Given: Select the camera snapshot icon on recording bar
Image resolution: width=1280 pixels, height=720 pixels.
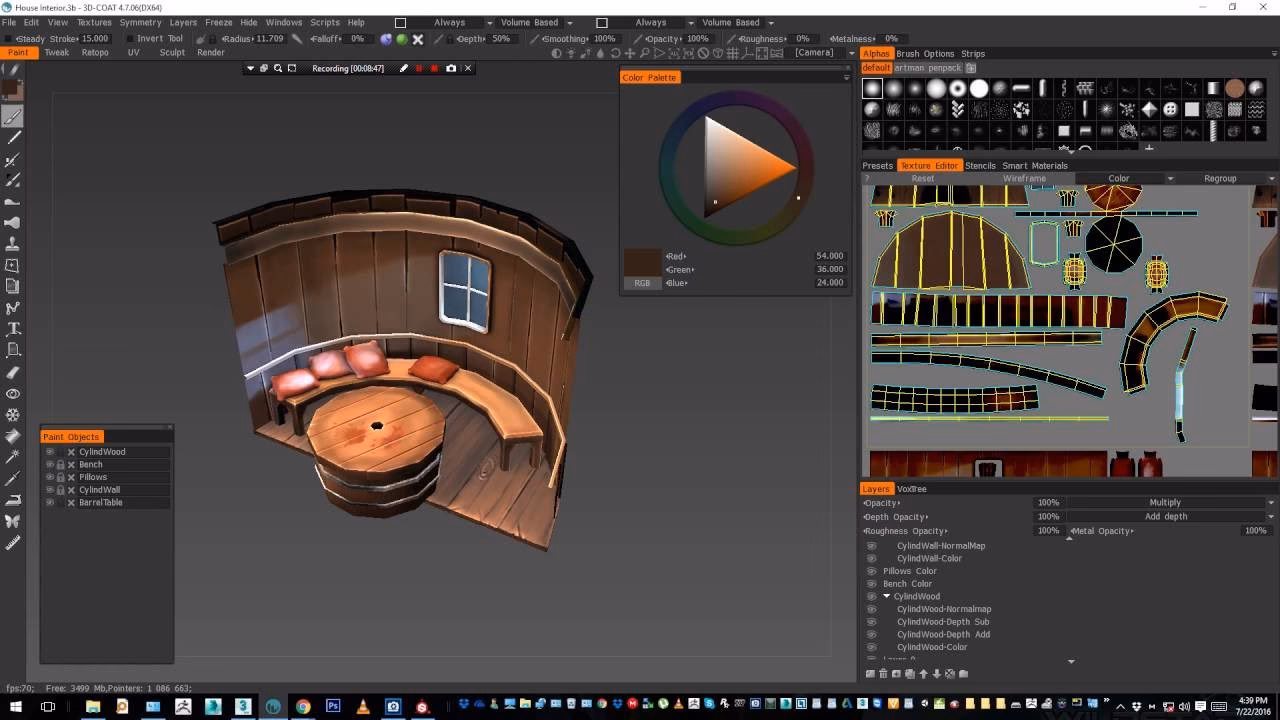Looking at the screenshot, I should click(x=452, y=68).
